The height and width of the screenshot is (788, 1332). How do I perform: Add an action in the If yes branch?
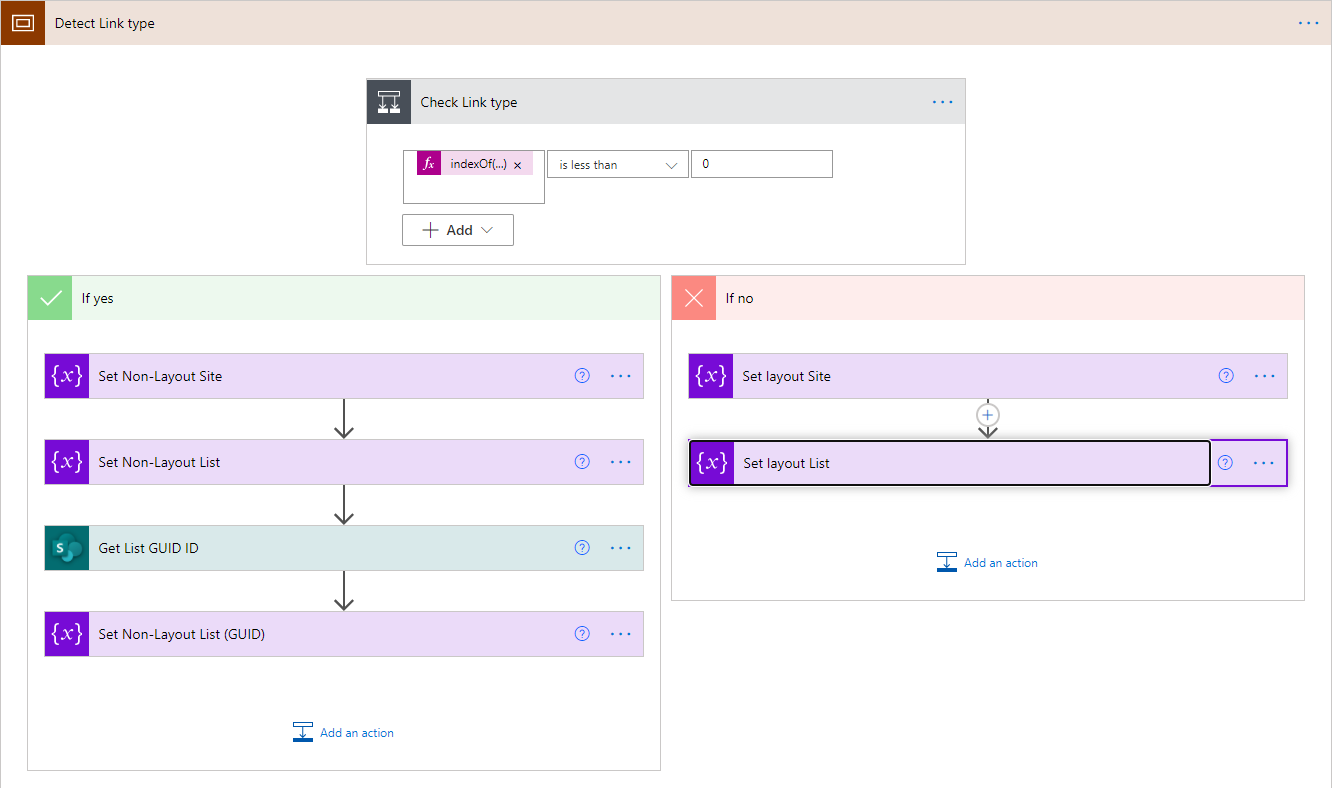click(344, 733)
